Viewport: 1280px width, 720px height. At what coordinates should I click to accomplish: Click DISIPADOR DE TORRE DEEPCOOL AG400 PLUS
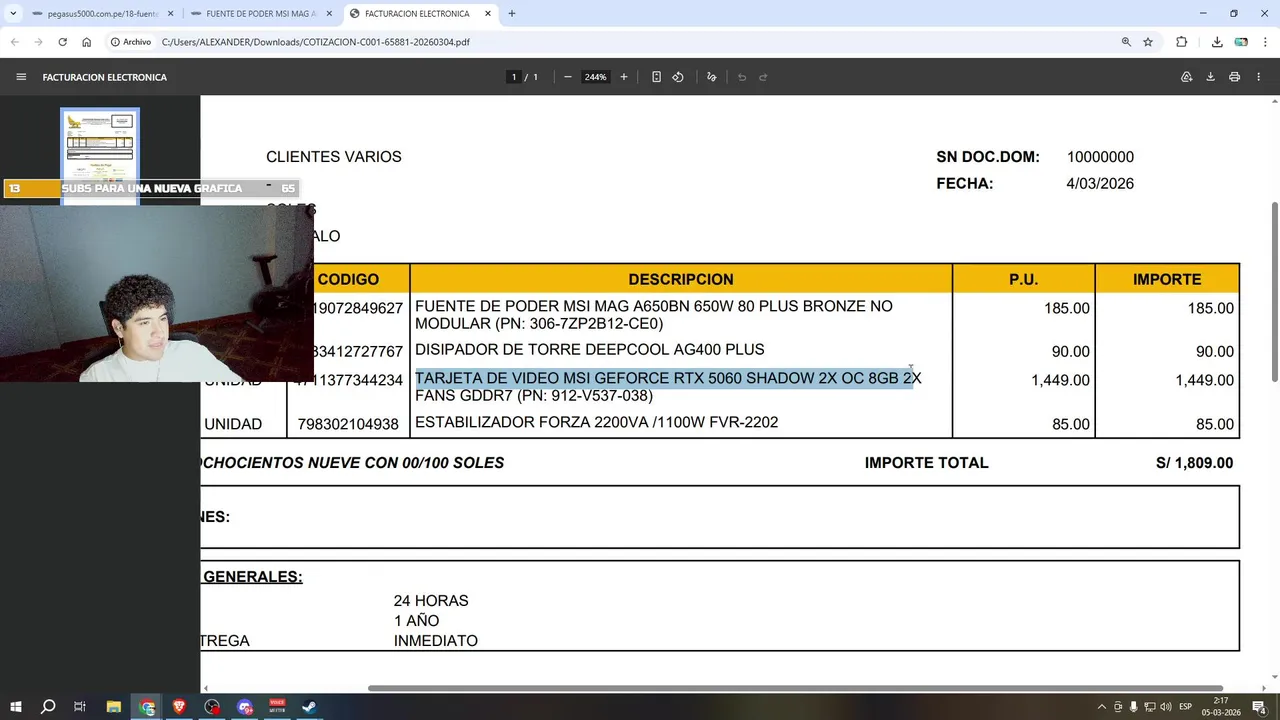[590, 349]
